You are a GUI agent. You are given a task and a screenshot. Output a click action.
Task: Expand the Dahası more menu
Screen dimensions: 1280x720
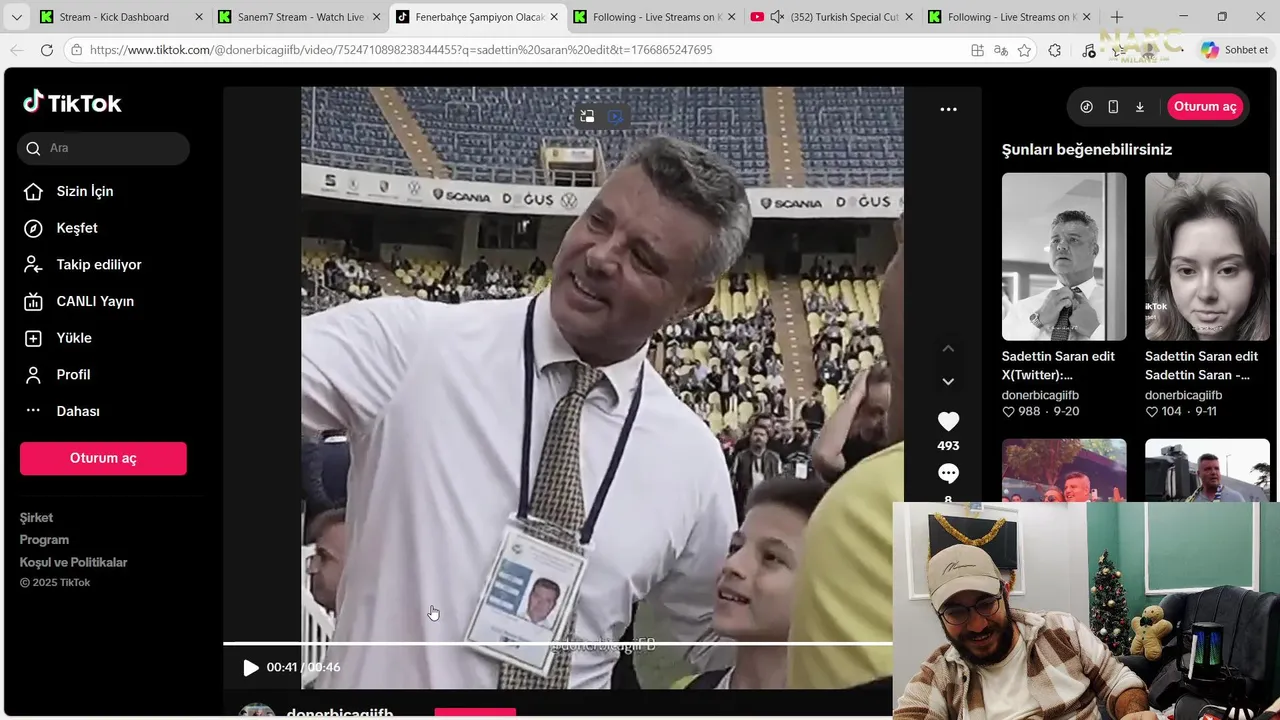pos(61,411)
